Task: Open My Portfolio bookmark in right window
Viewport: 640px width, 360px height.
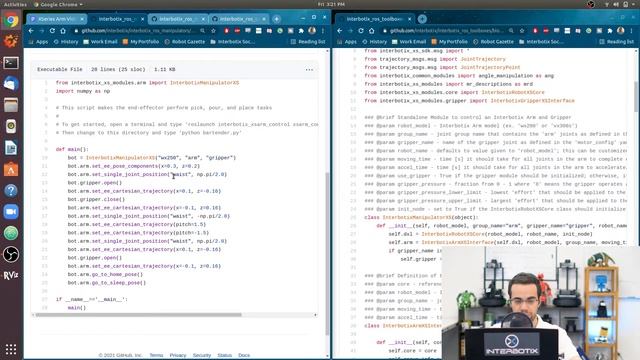Action: tap(449, 42)
